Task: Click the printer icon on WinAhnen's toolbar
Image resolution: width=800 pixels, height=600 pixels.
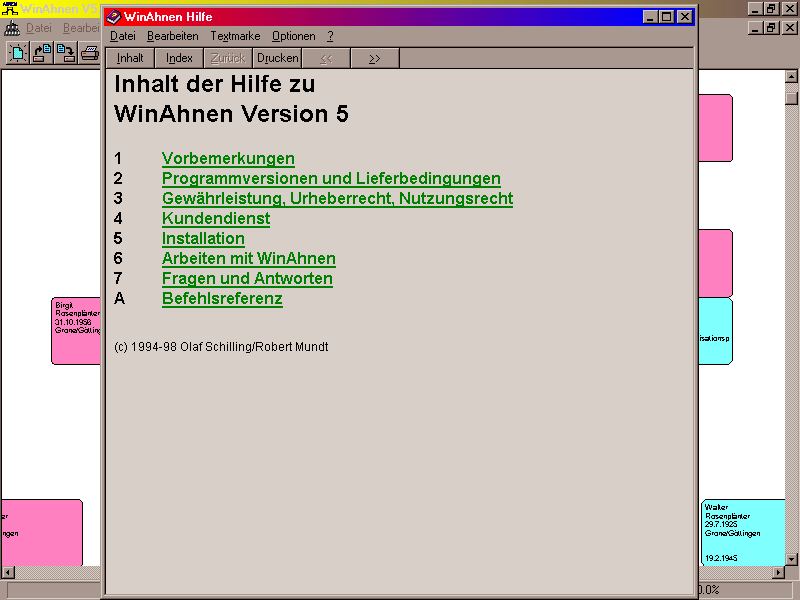Action: (88, 54)
